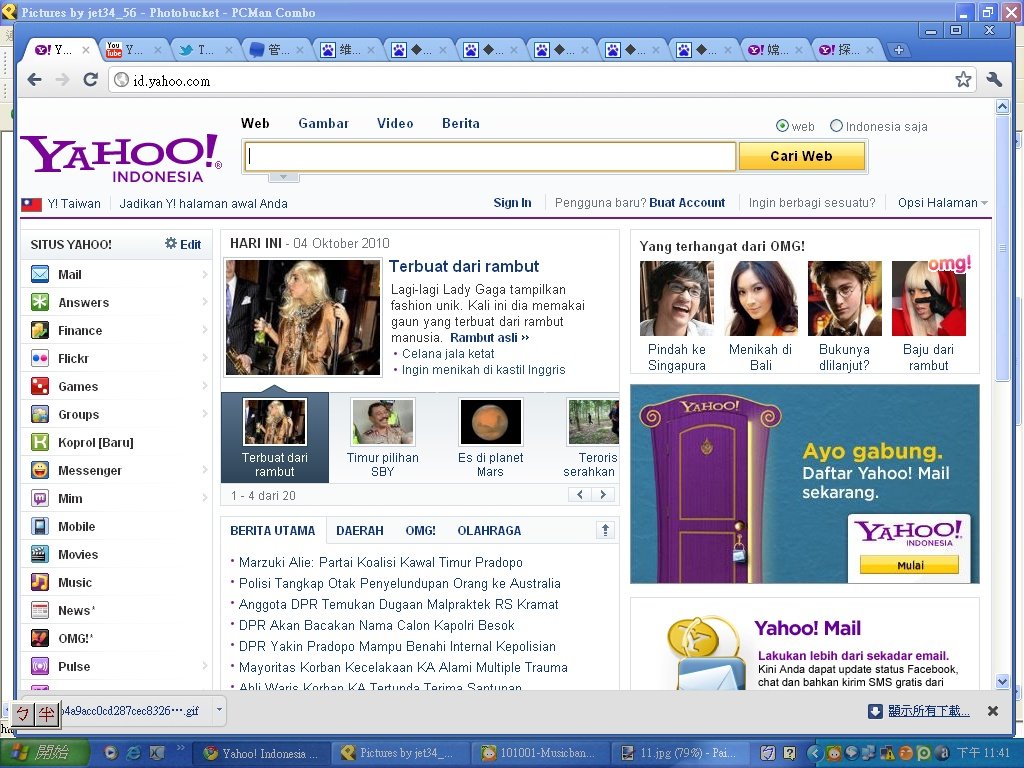Click the Cari Web search button
The width and height of the screenshot is (1024, 768).
tap(801, 156)
